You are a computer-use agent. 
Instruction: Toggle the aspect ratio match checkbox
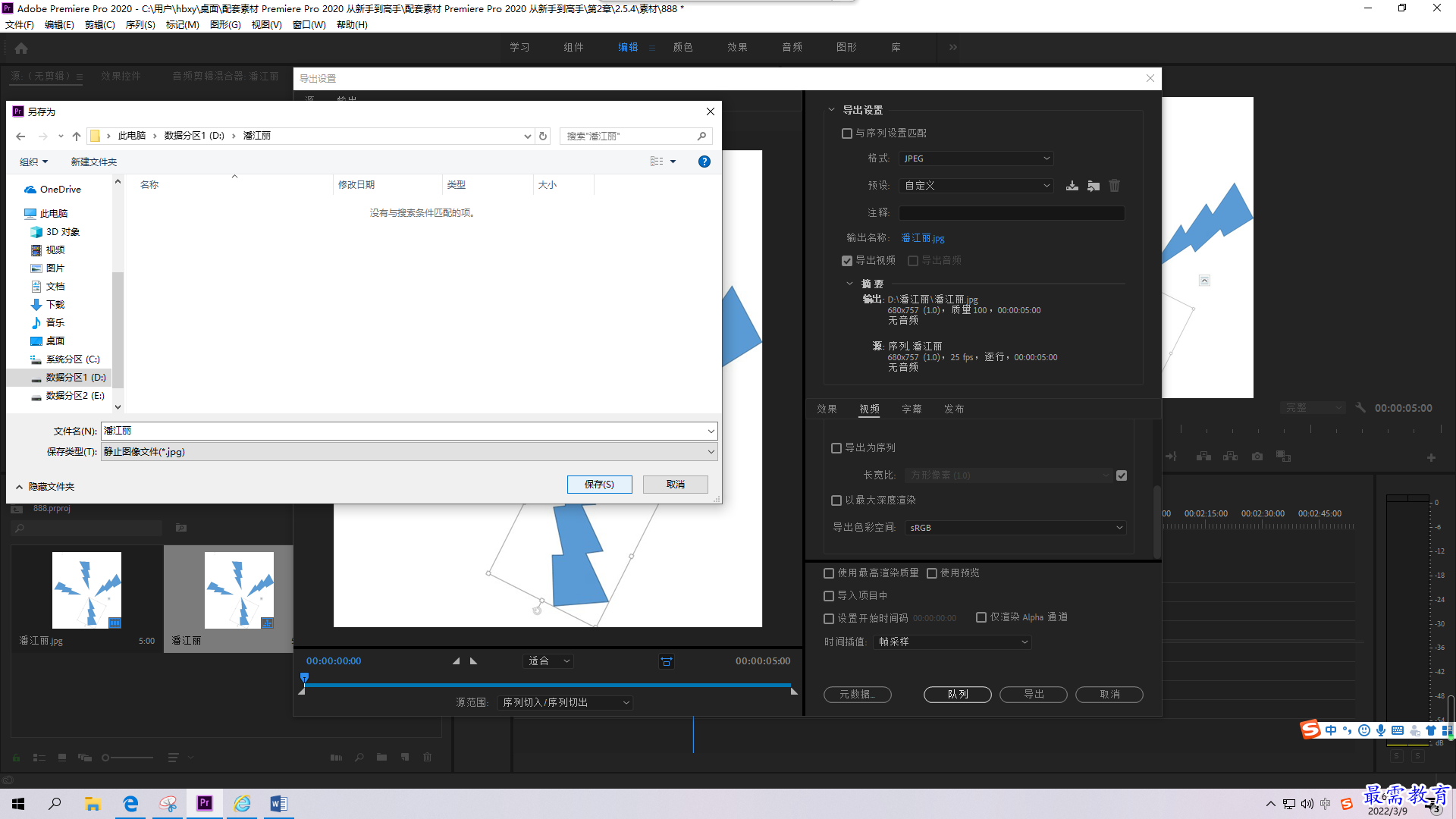pyautogui.click(x=1122, y=475)
